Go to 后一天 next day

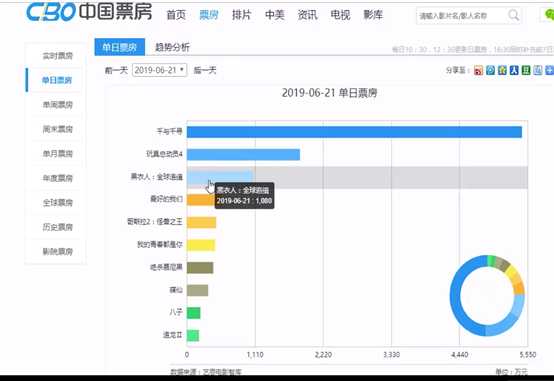(205, 70)
